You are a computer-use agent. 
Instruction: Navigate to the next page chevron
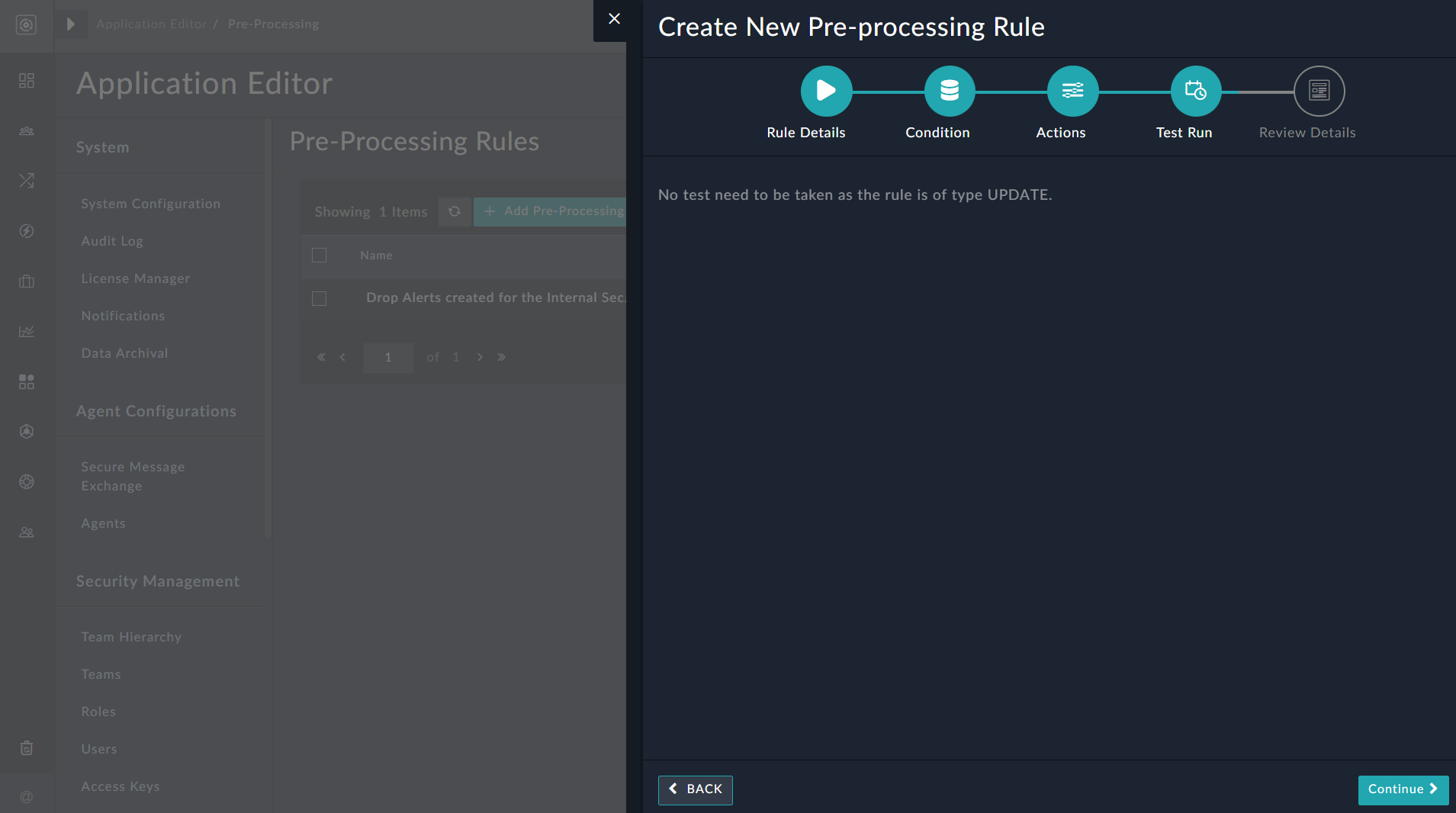click(480, 357)
